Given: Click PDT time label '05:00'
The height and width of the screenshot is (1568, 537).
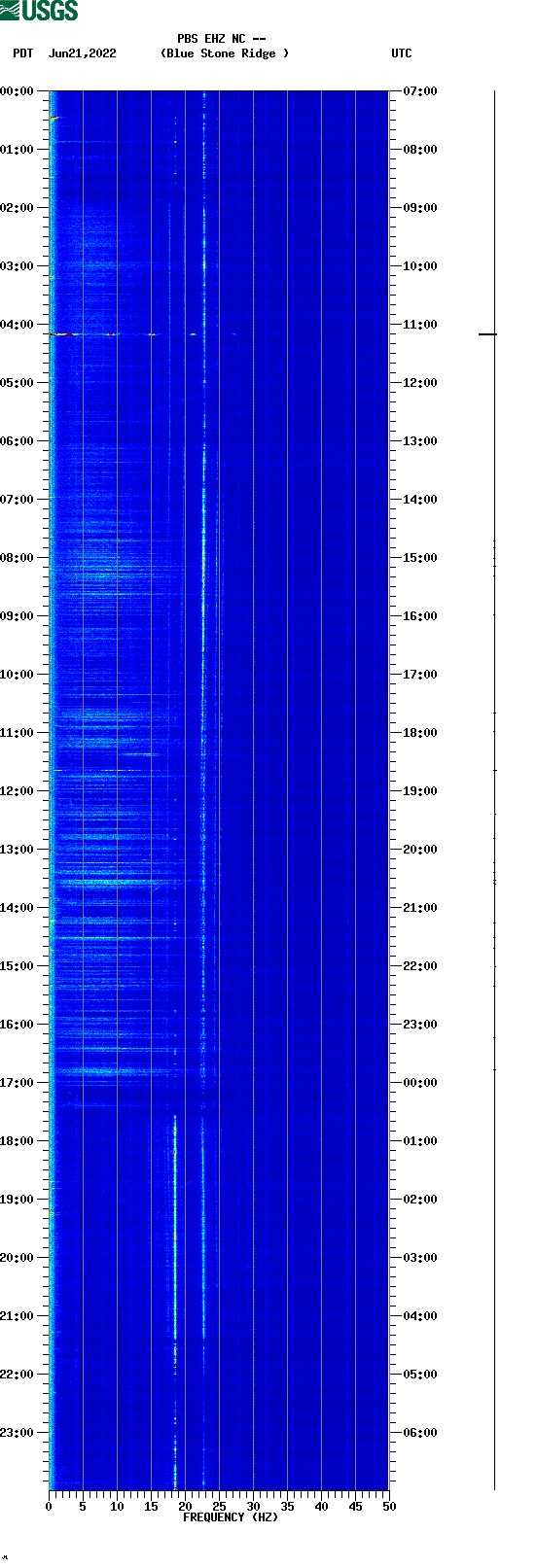Looking at the screenshot, I should click(x=17, y=383).
